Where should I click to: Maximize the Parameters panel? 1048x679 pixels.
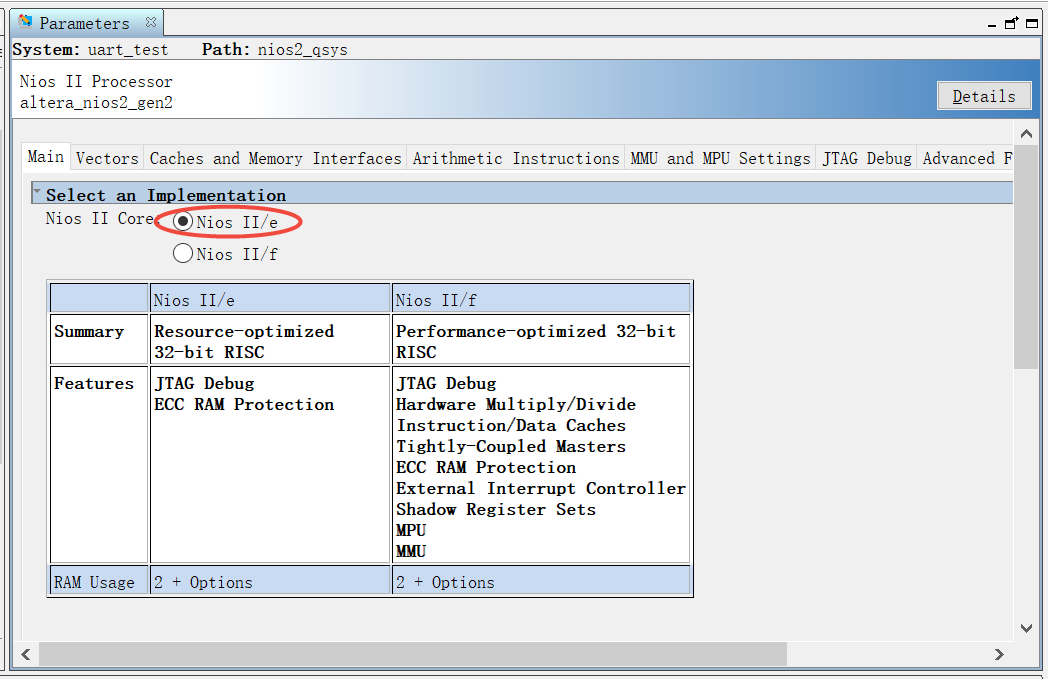(x=1032, y=23)
